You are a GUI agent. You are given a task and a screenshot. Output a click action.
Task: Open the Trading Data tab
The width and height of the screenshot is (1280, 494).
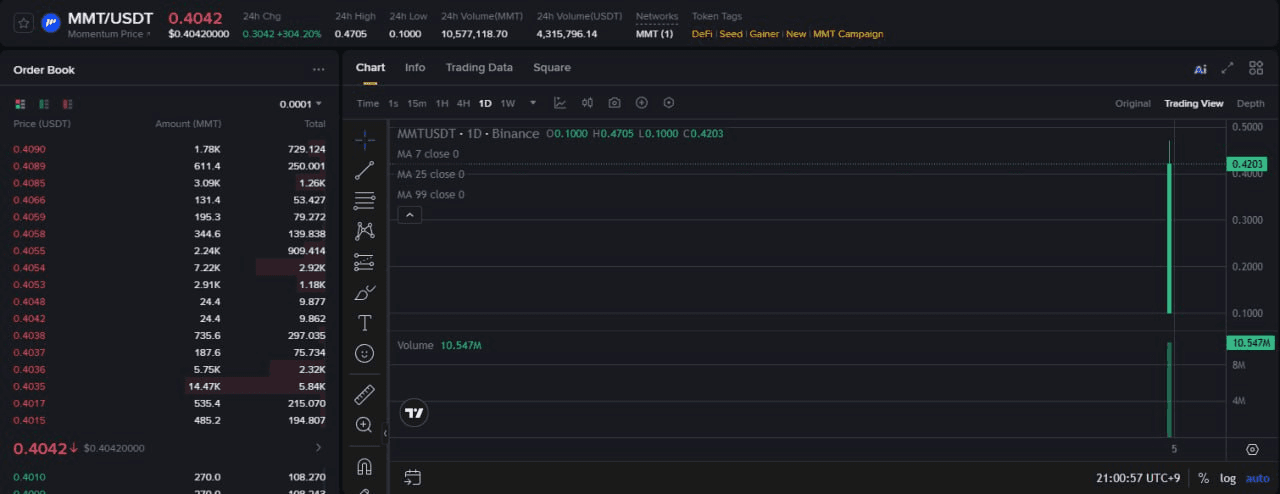(x=479, y=68)
